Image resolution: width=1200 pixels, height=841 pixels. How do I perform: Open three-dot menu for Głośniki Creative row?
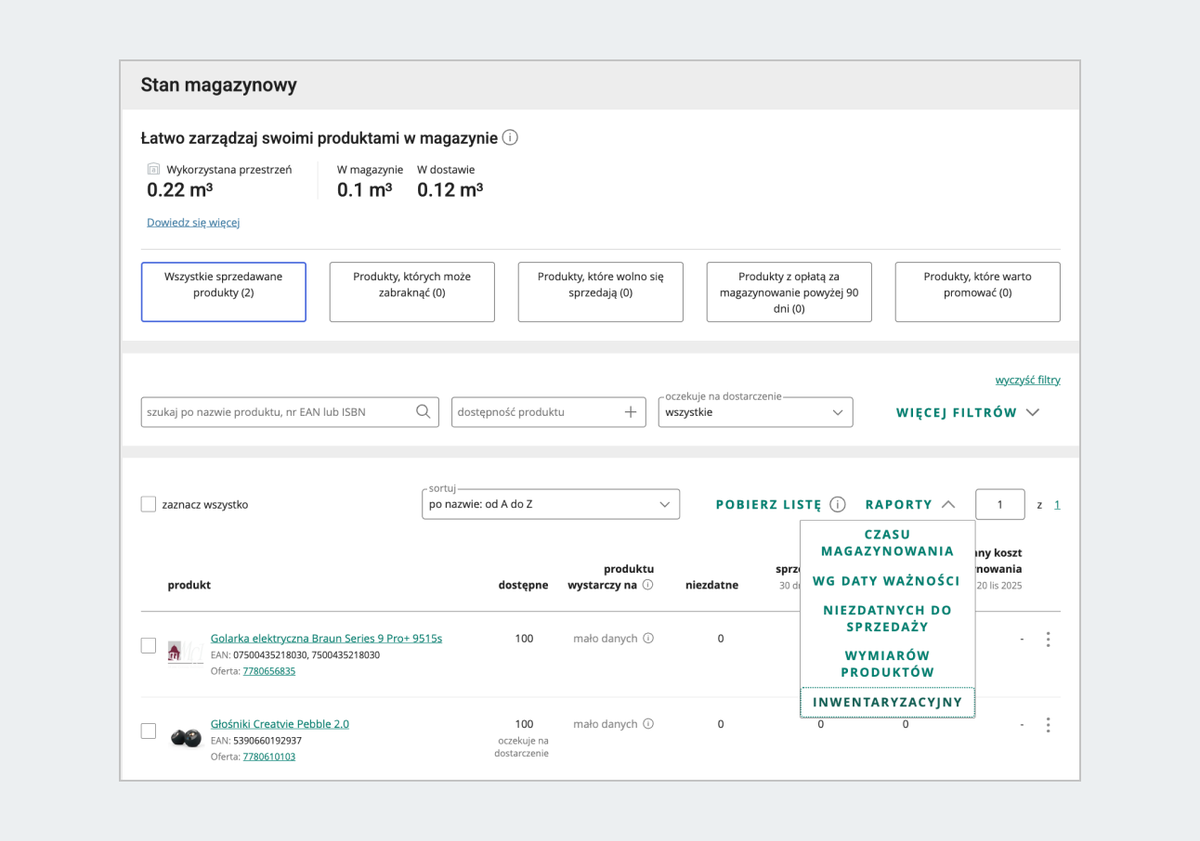1047,725
